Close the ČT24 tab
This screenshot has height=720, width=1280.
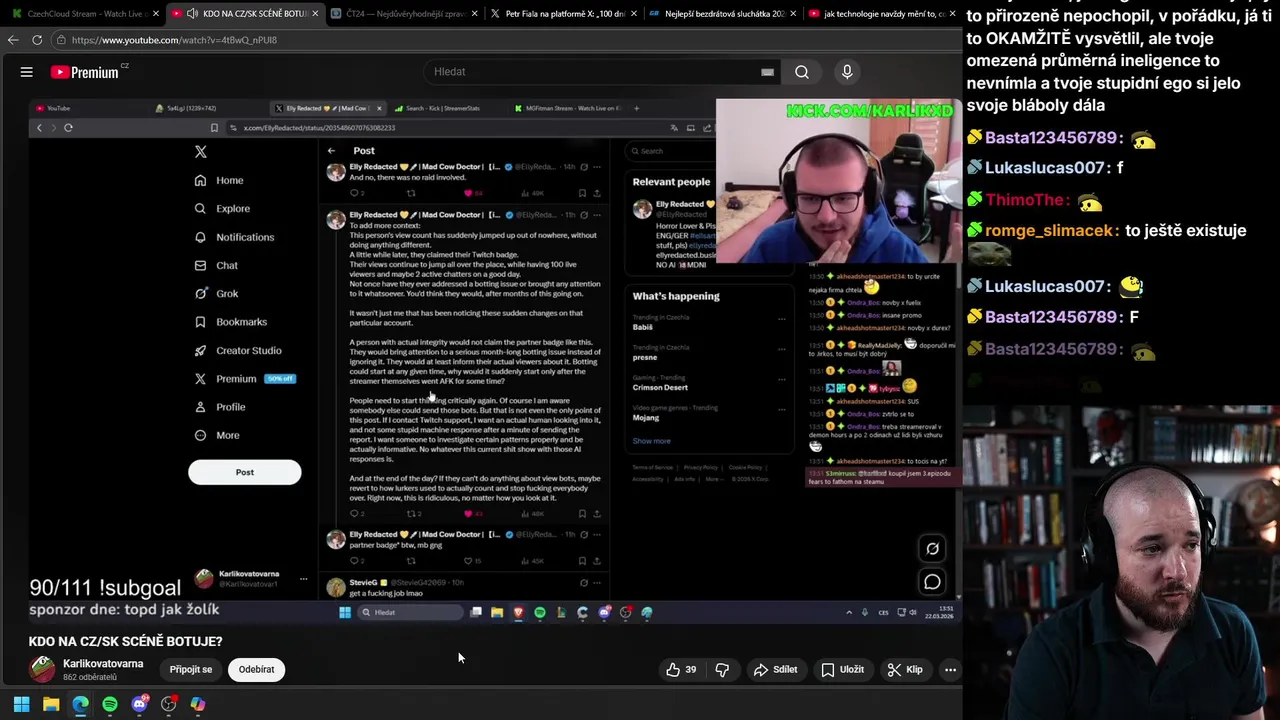click(474, 14)
